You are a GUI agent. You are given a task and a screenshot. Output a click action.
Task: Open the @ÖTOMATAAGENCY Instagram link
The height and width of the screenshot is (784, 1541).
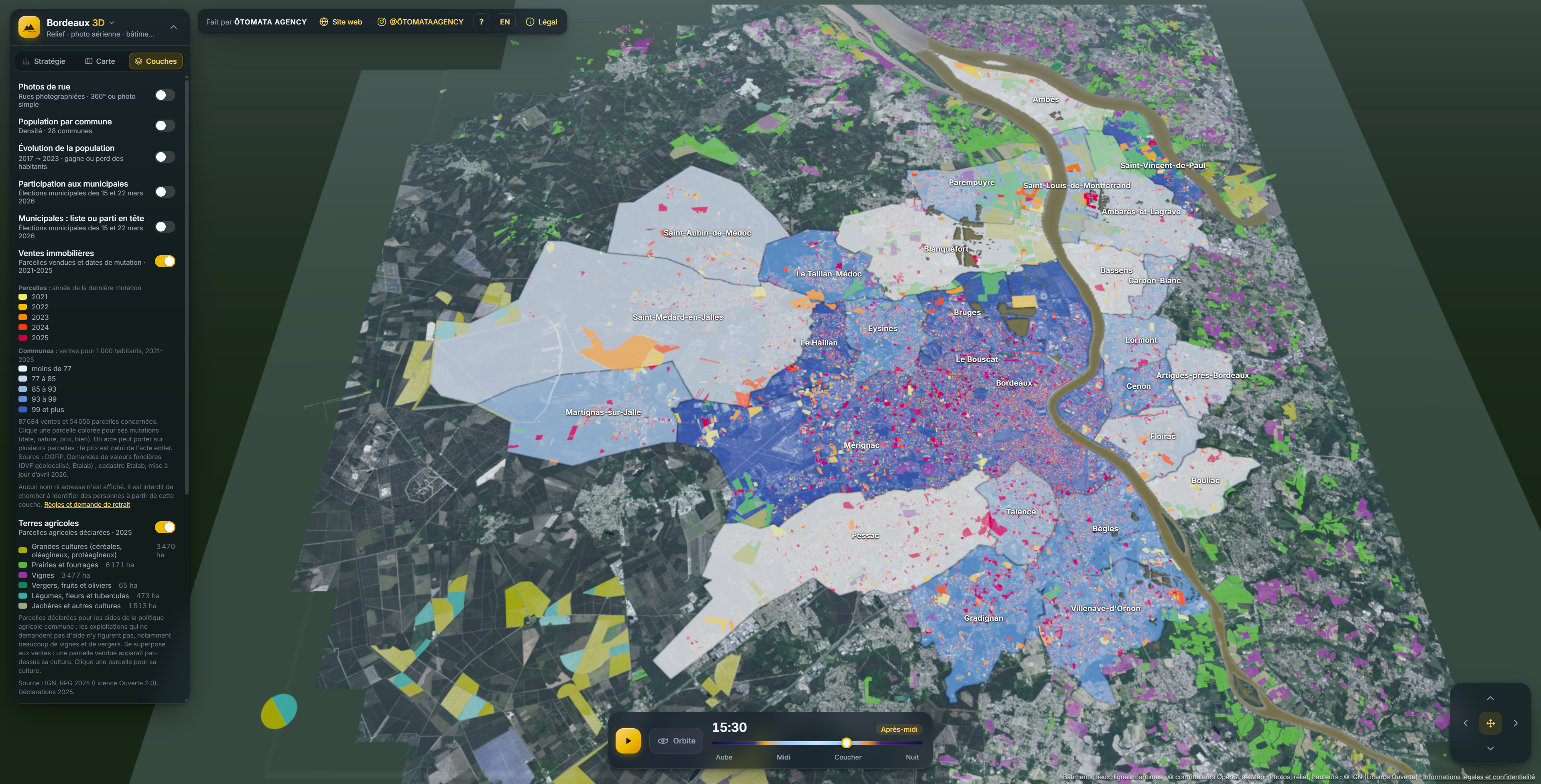pos(420,22)
